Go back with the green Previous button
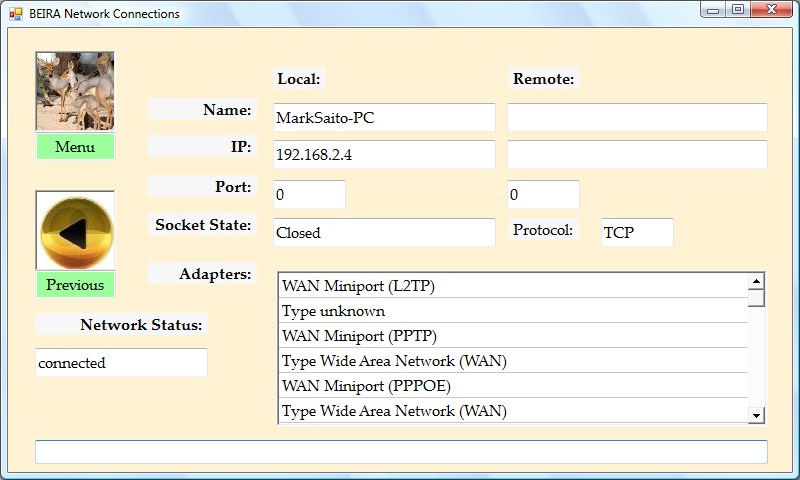The width and height of the screenshot is (800, 480). pyautogui.click(x=75, y=285)
